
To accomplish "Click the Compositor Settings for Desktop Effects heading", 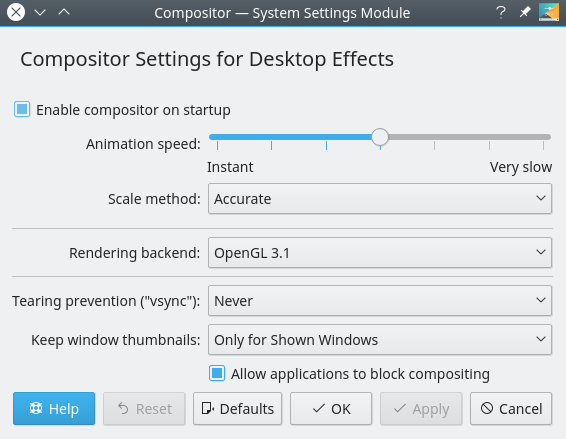I will tap(207, 59).
